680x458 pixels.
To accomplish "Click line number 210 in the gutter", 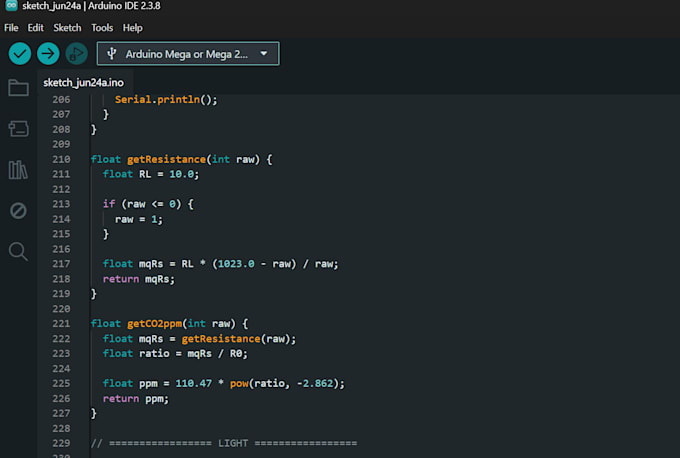I will tap(61, 159).
